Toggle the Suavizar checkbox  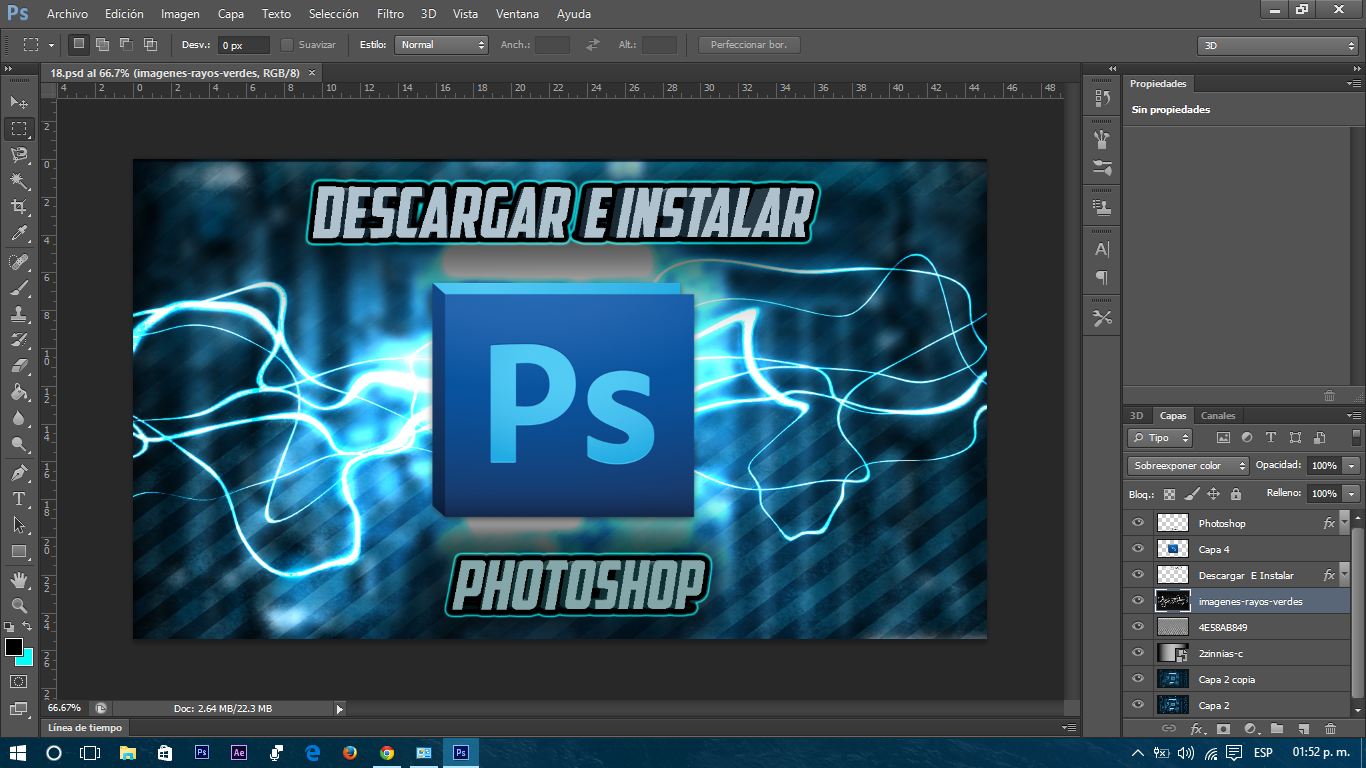tap(287, 45)
